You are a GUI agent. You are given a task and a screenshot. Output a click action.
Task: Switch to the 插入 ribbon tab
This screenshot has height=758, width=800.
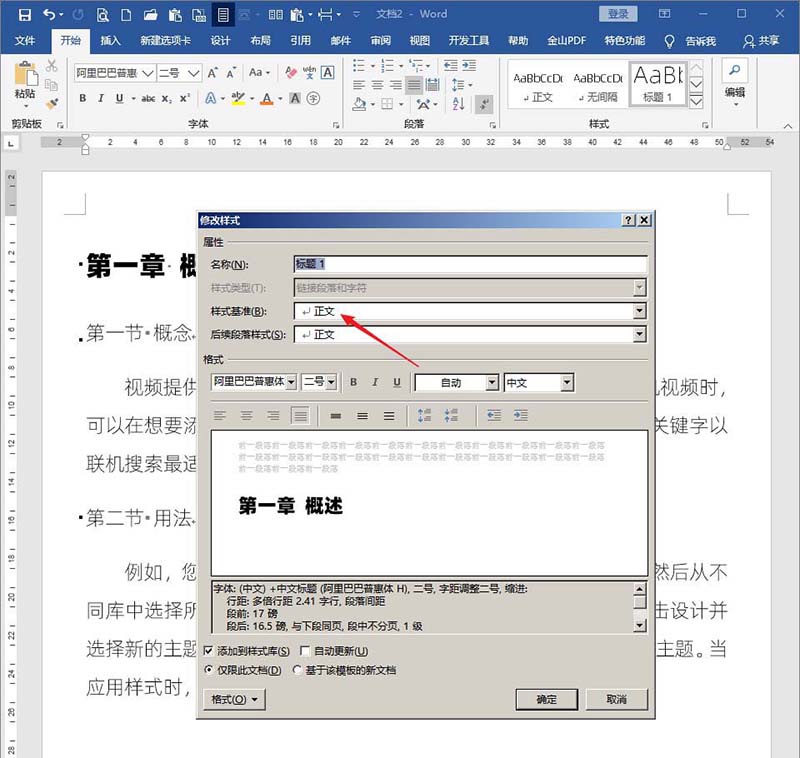click(110, 41)
